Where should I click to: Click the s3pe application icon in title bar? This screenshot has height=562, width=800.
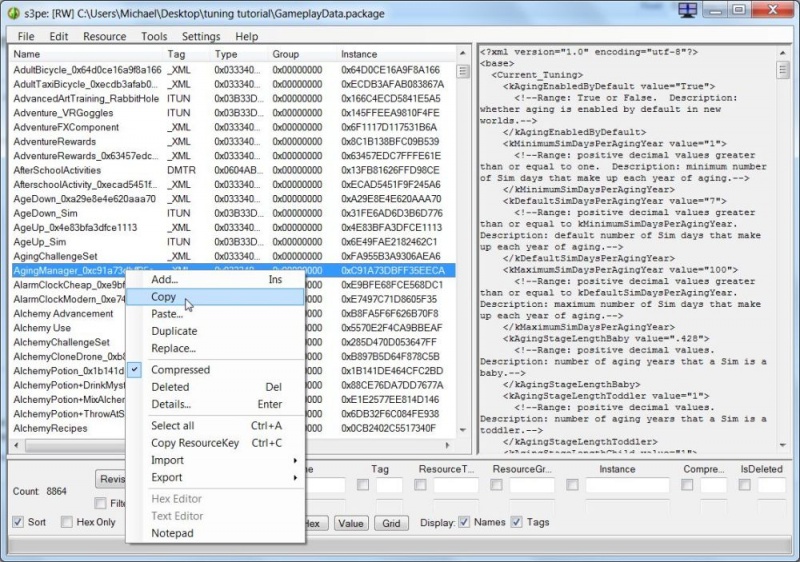pos(14,11)
